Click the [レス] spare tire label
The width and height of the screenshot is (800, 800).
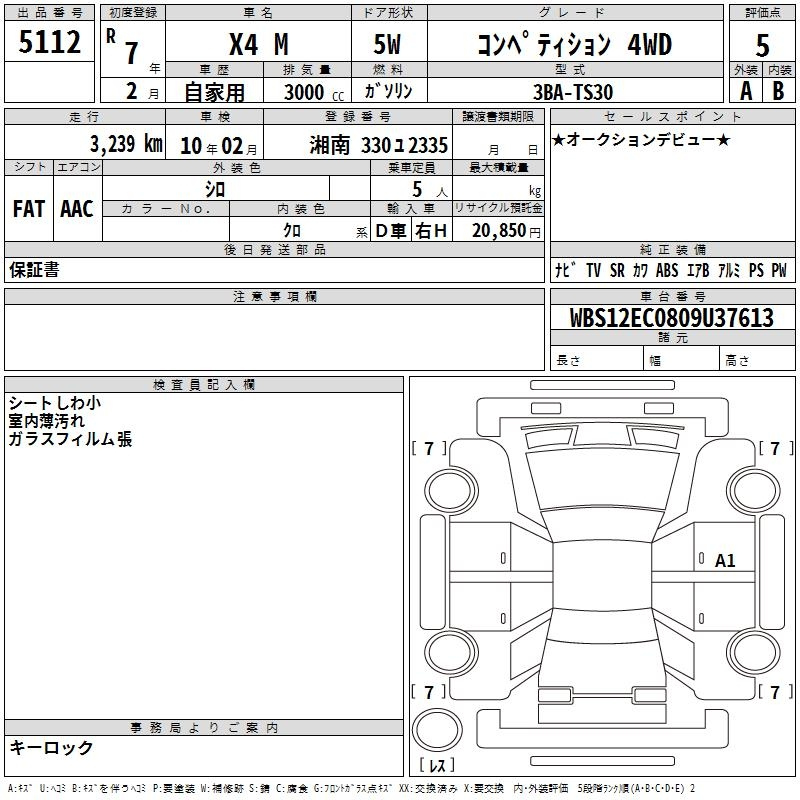click(437, 765)
